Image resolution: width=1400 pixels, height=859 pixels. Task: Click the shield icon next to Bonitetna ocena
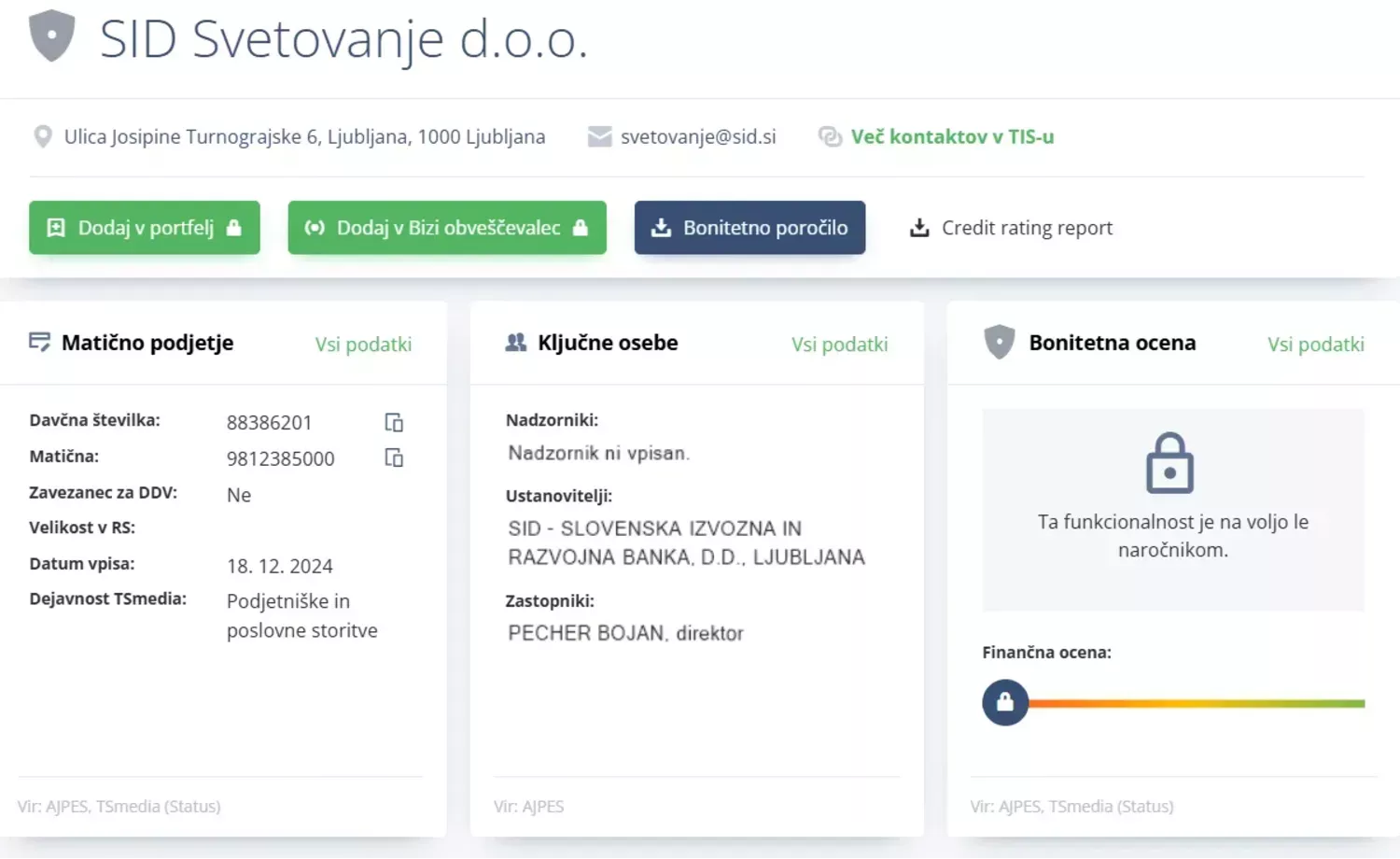click(999, 343)
